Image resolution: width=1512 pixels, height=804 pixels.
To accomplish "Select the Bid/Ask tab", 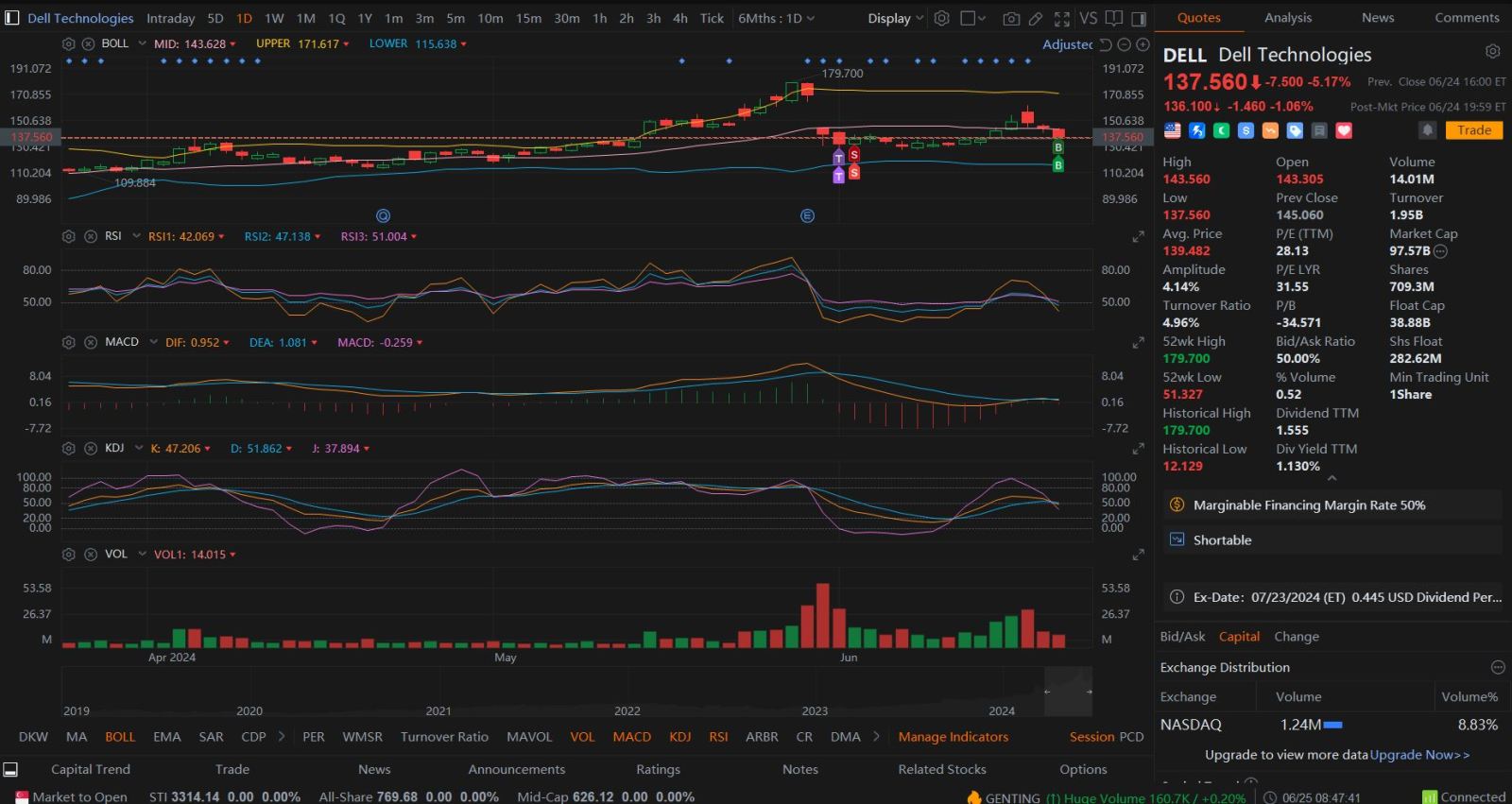I will tap(1182, 636).
